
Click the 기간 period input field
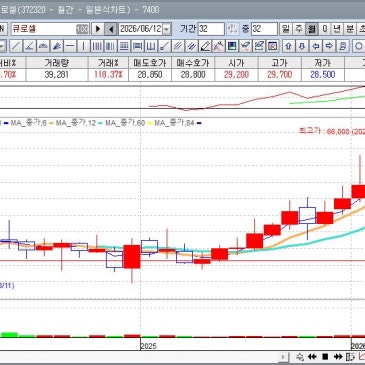[x=211, y=29]
